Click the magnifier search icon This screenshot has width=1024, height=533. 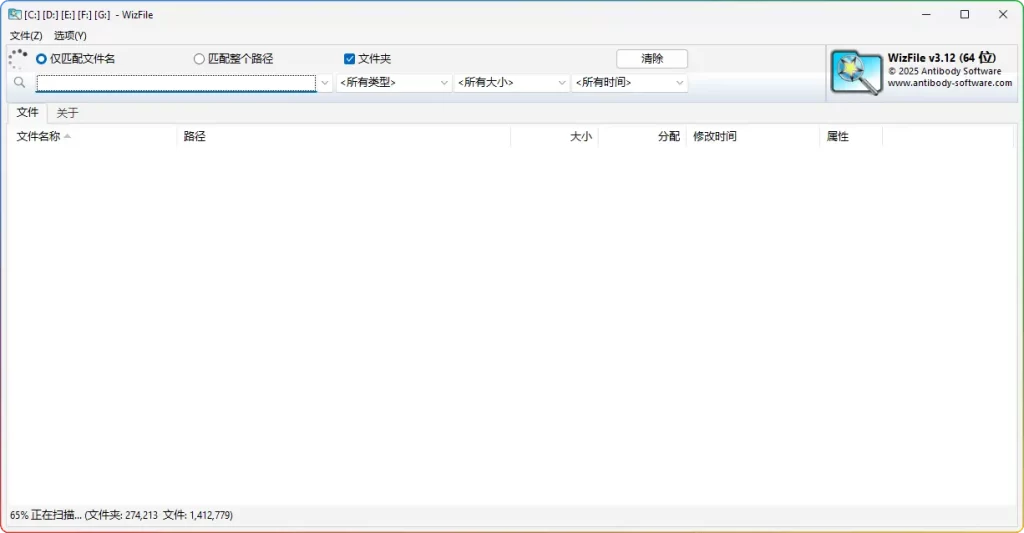coord(19,83)
